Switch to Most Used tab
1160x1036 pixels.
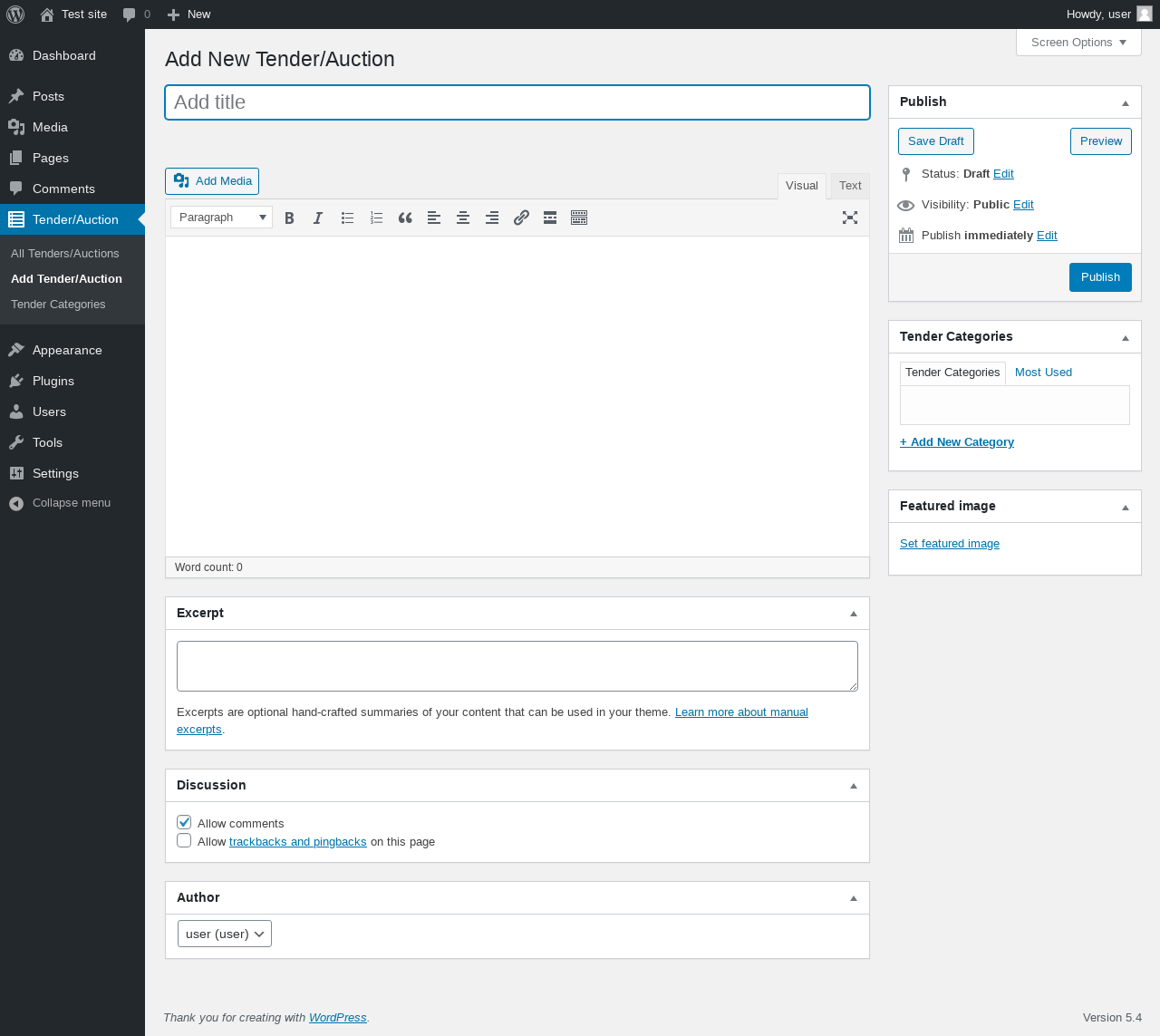[x=1043, y=373]
